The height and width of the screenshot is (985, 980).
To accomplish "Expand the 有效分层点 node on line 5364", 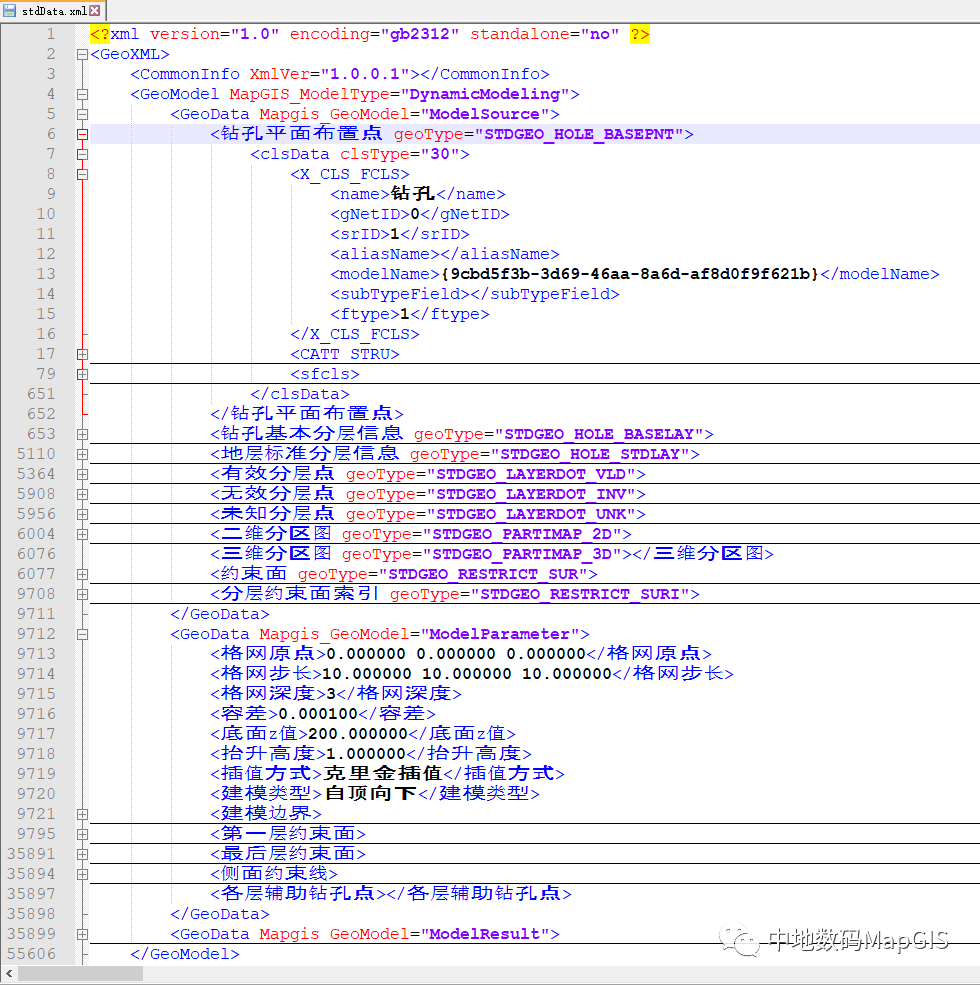I will tap(82, 474).
